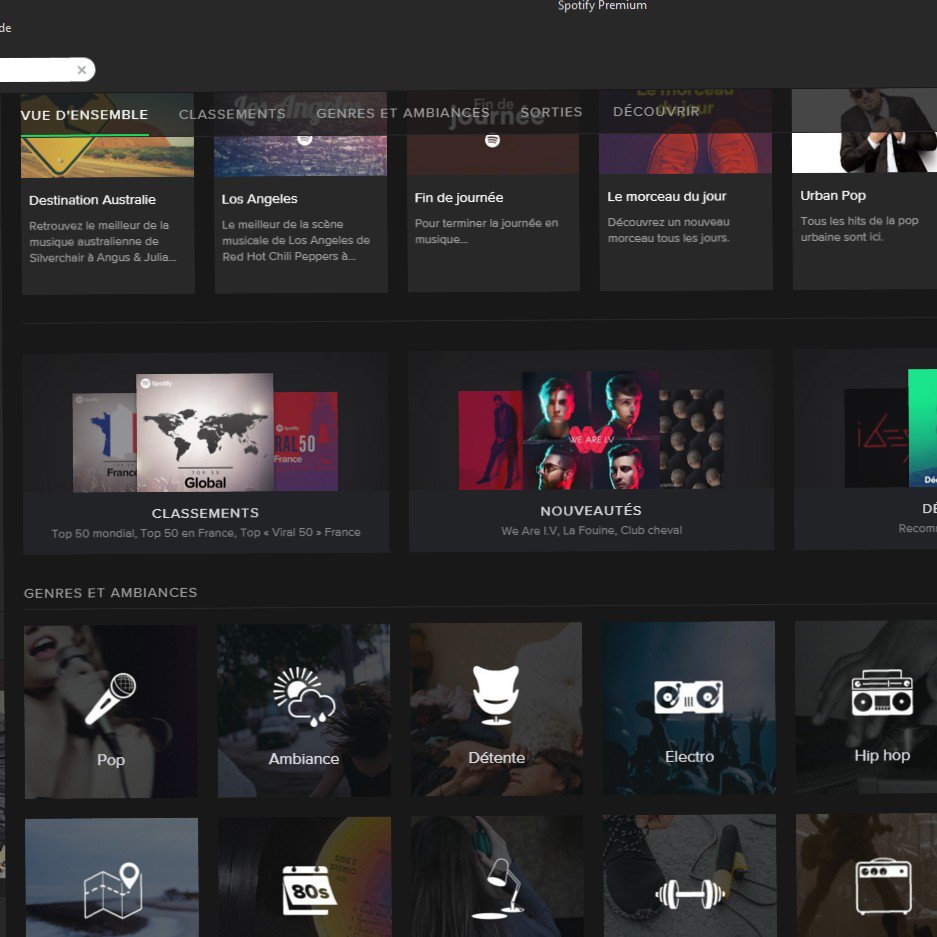The width and height of the screenshot is (937, 937).
Task: Open the Le morceau du jour playlist title
Action: [667, 197]
